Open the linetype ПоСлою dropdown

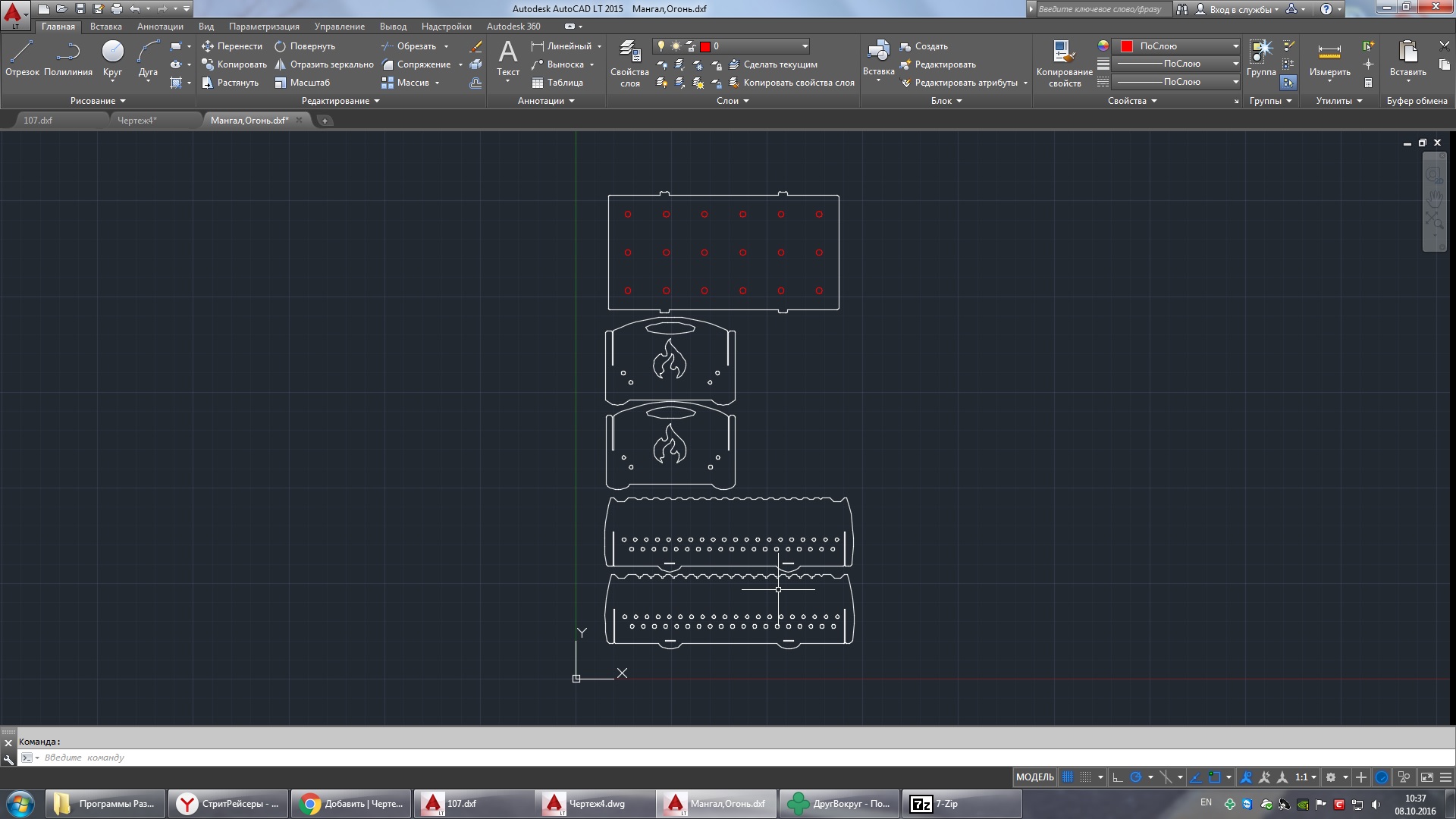[1235, 82]
